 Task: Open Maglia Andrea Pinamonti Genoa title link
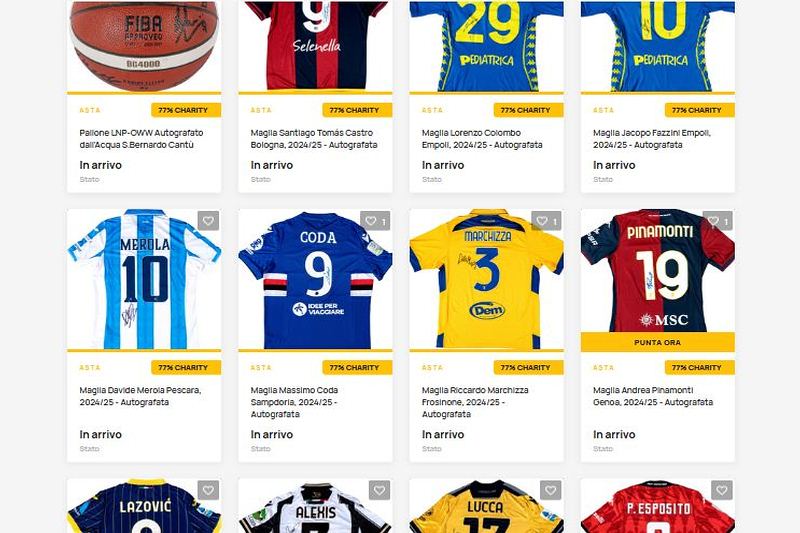tap(653, 396)
